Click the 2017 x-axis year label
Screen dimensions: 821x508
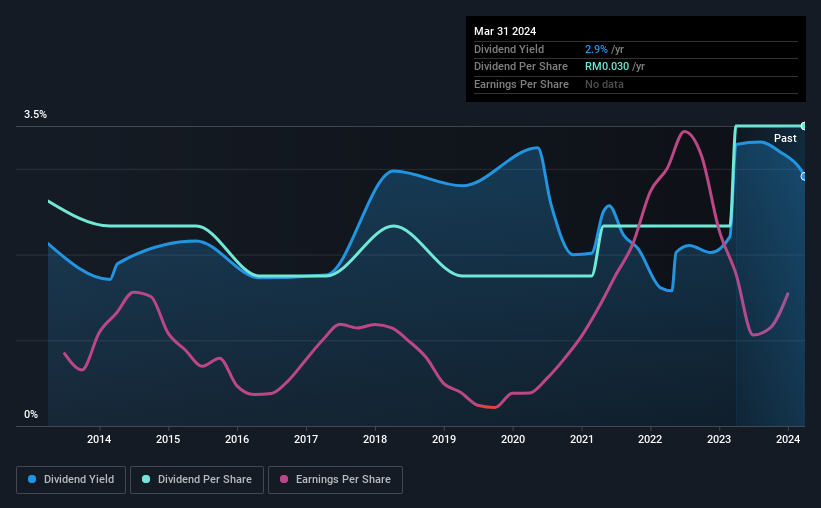coord(306,439)
